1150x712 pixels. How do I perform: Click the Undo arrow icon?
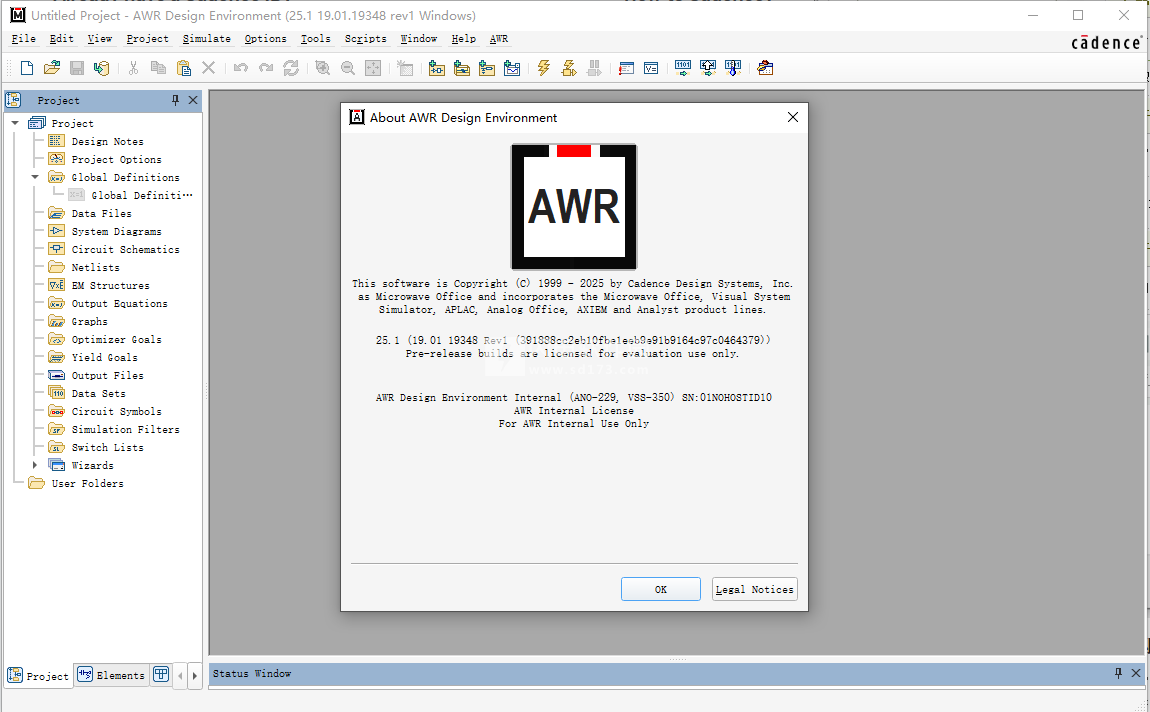click(241, 68)
